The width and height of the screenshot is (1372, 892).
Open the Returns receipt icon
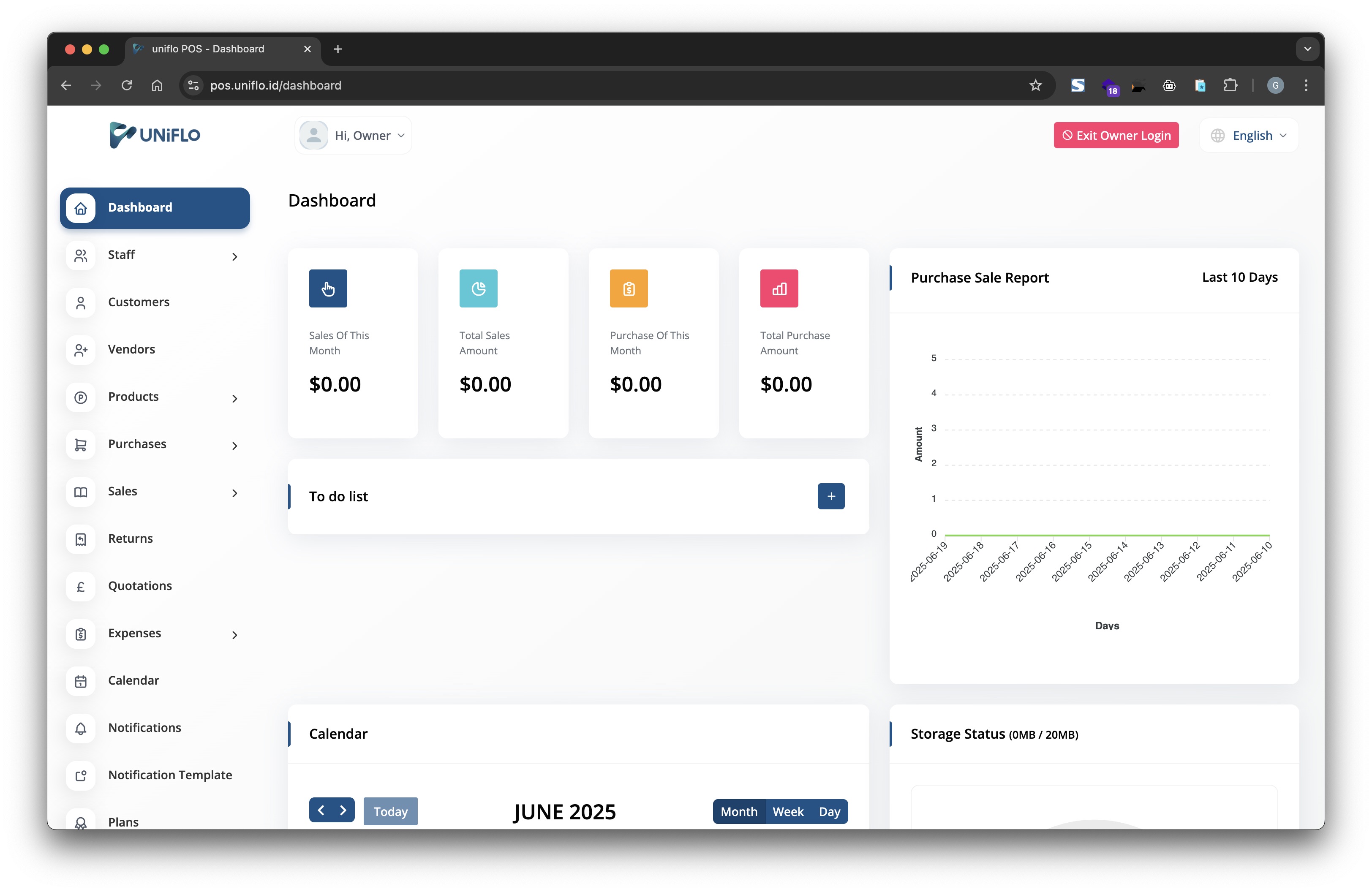(x=81, y=539)
